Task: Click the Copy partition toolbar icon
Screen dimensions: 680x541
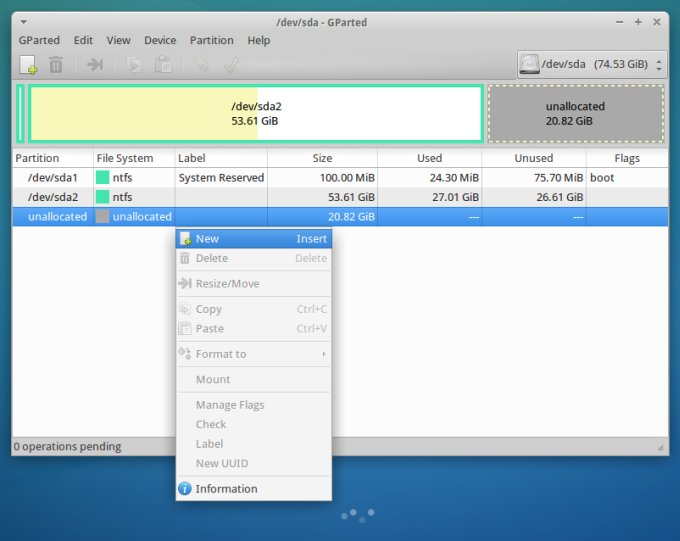Action: pyautogui.click(x=133, y=65)
